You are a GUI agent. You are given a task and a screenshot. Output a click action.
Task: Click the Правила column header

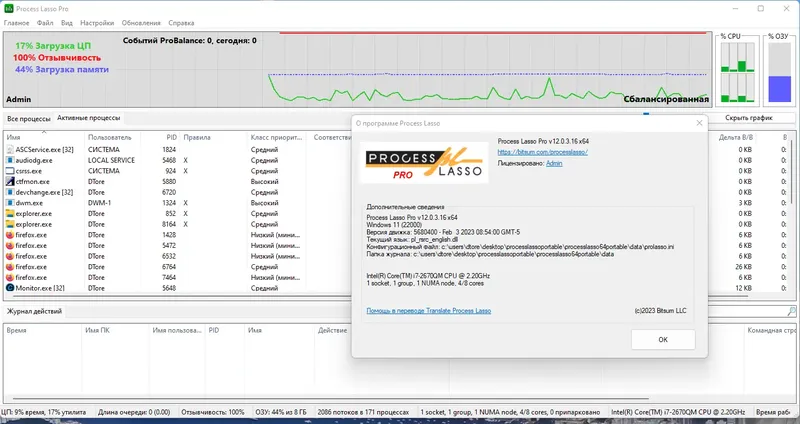[213, 137]
